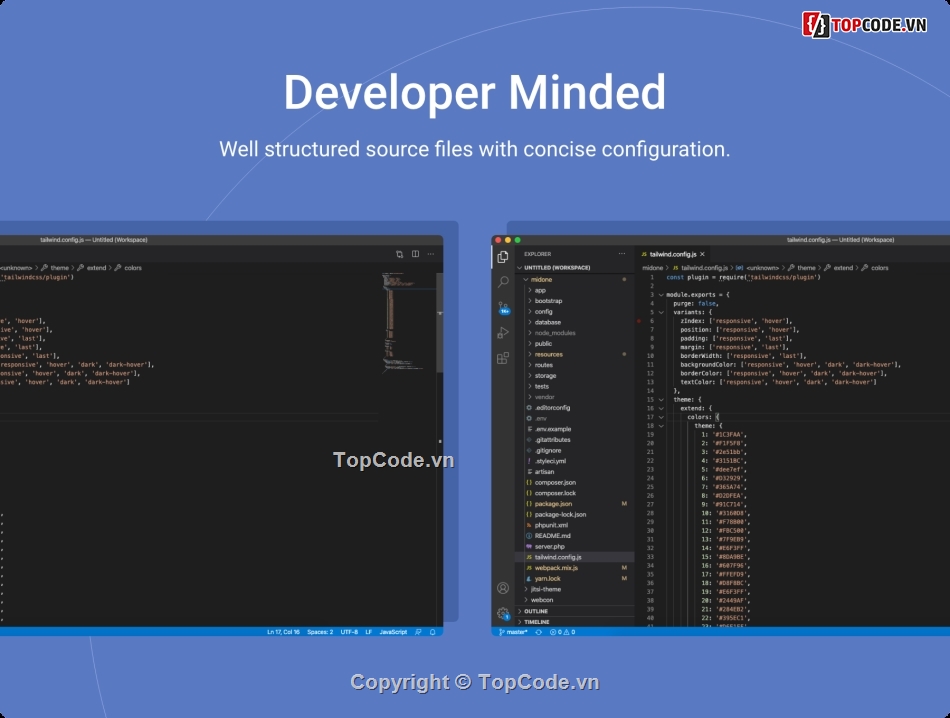Click the colors breadcrumb in the editor
The height and width of the screenshot is (718, 950).
click(x=881, y=267)
